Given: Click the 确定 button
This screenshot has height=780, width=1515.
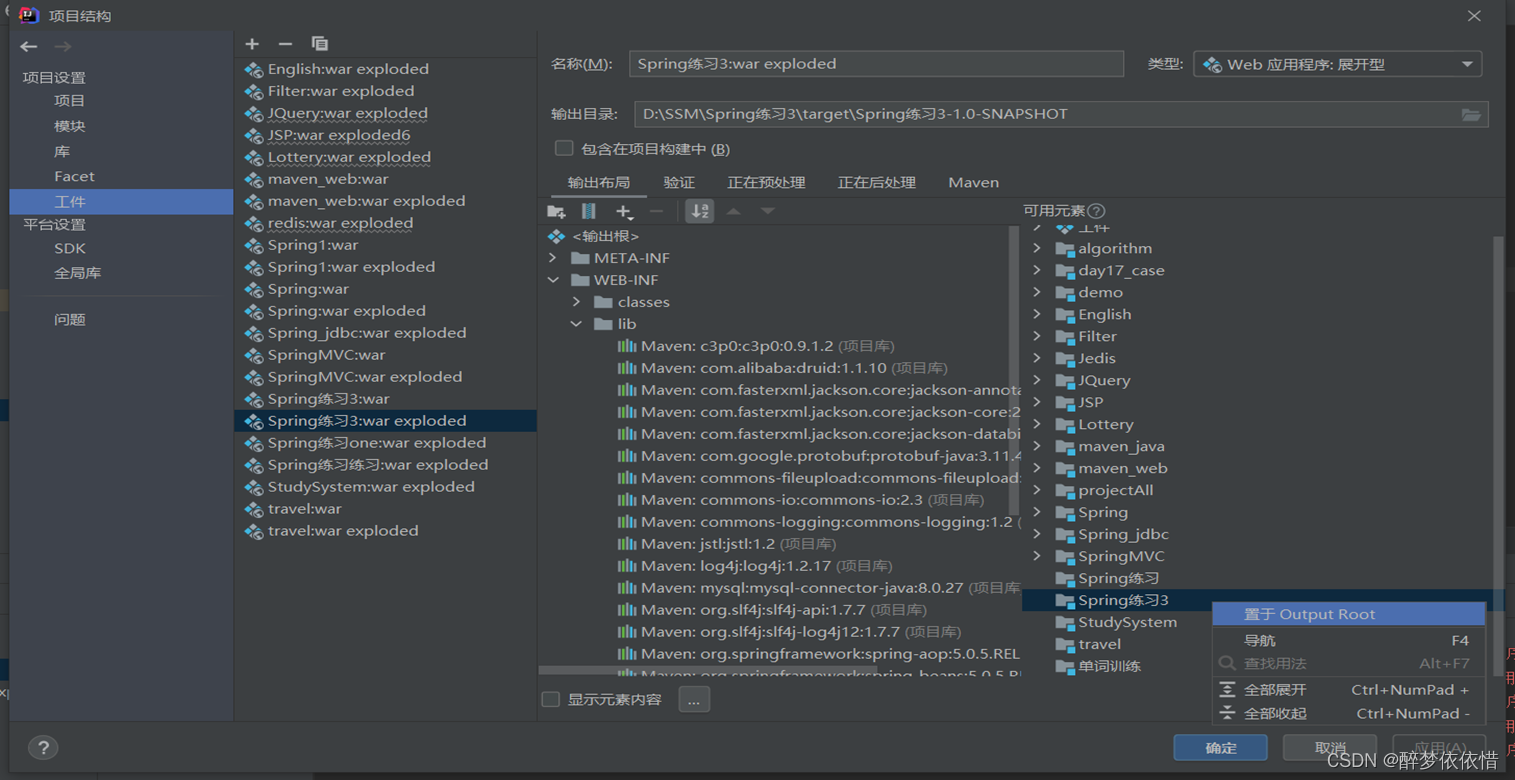Looking at the screenshot, I should (x=1221, y=747).
